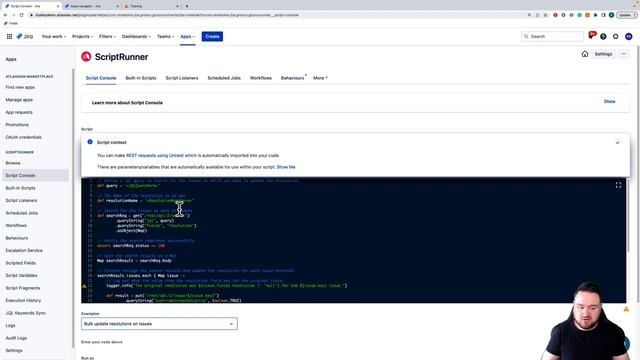Viewport: 640px width, 360px height.
Task: Collapse the Script context panel chevron
Action: tap(617, 143)
